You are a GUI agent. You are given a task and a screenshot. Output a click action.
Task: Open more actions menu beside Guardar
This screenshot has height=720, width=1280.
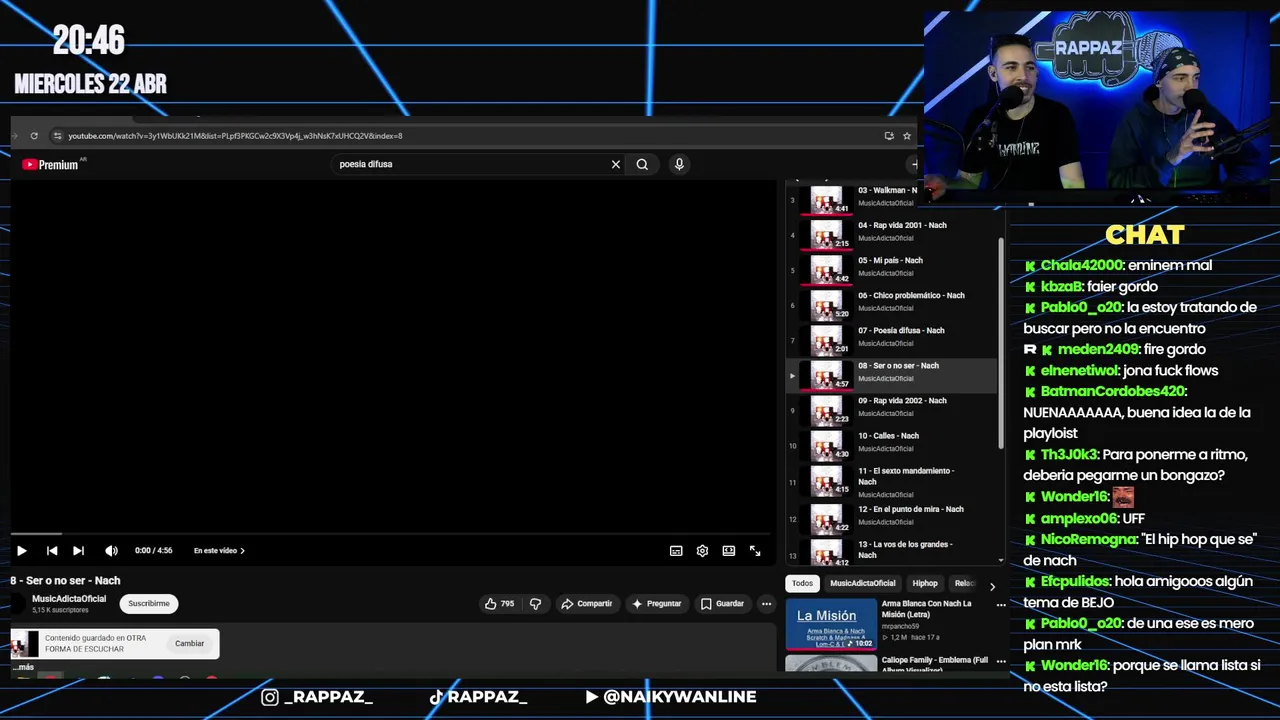point(766,604)
